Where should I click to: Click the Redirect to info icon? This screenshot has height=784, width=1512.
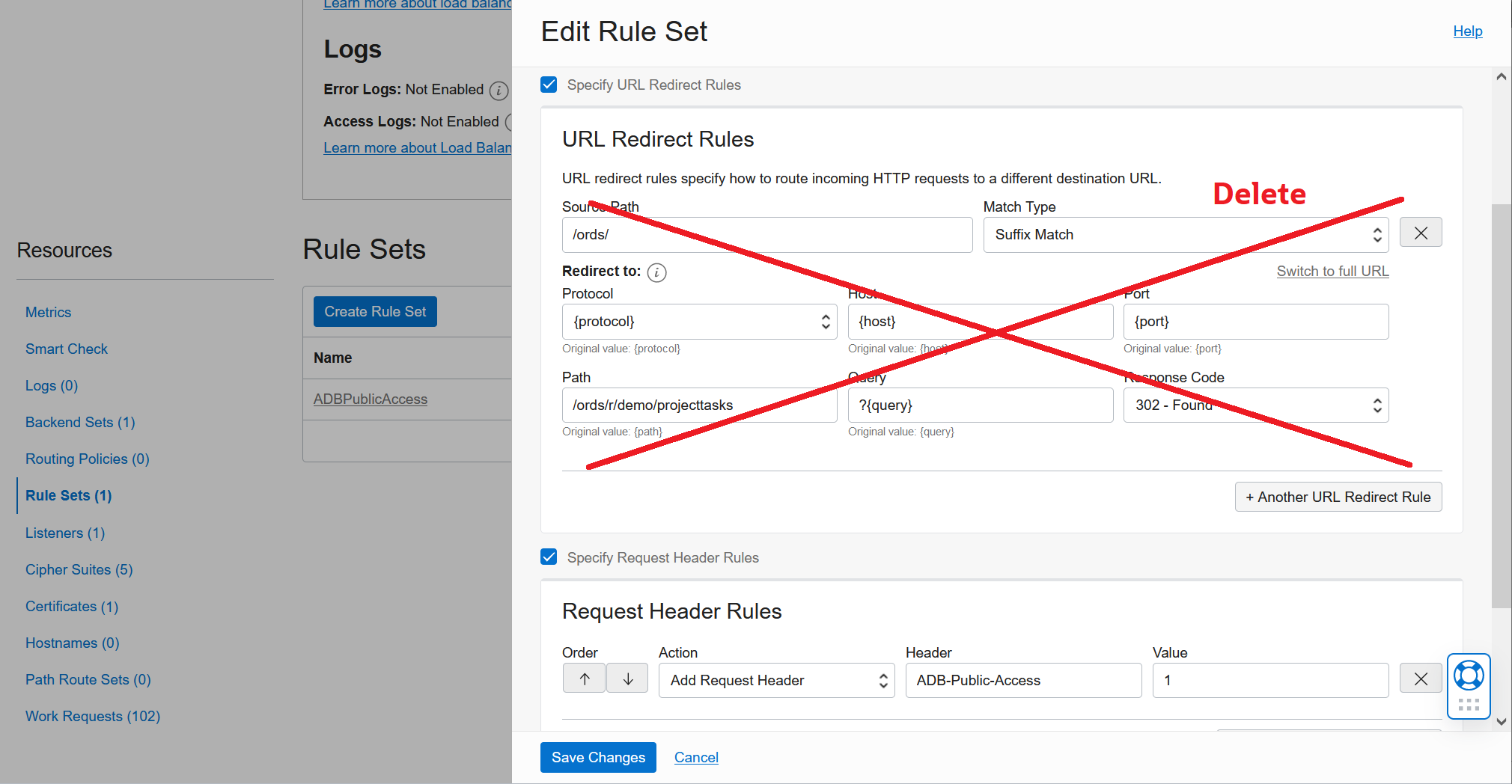tap(656, 272)
